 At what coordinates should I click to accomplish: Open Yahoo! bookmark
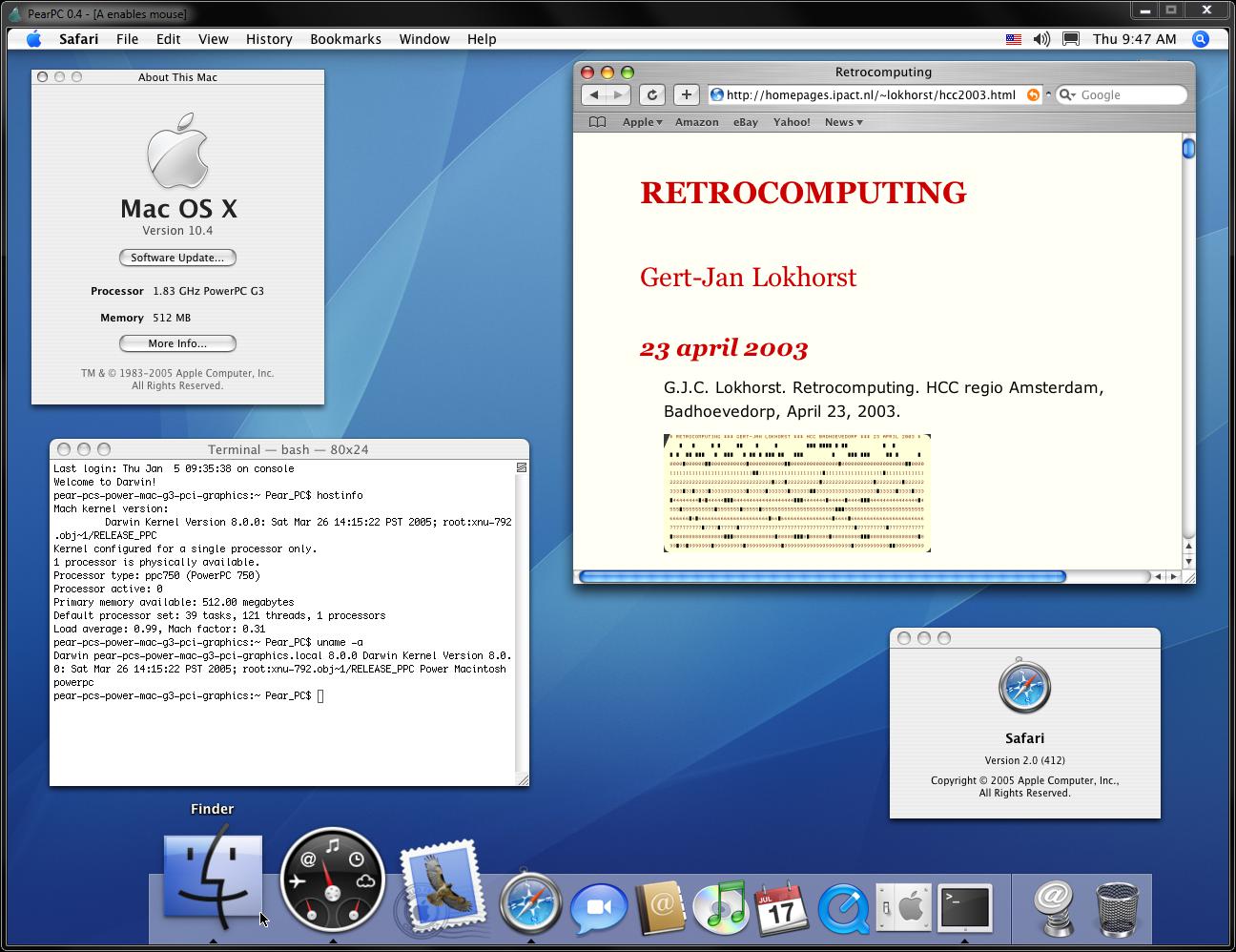(792, 122)
